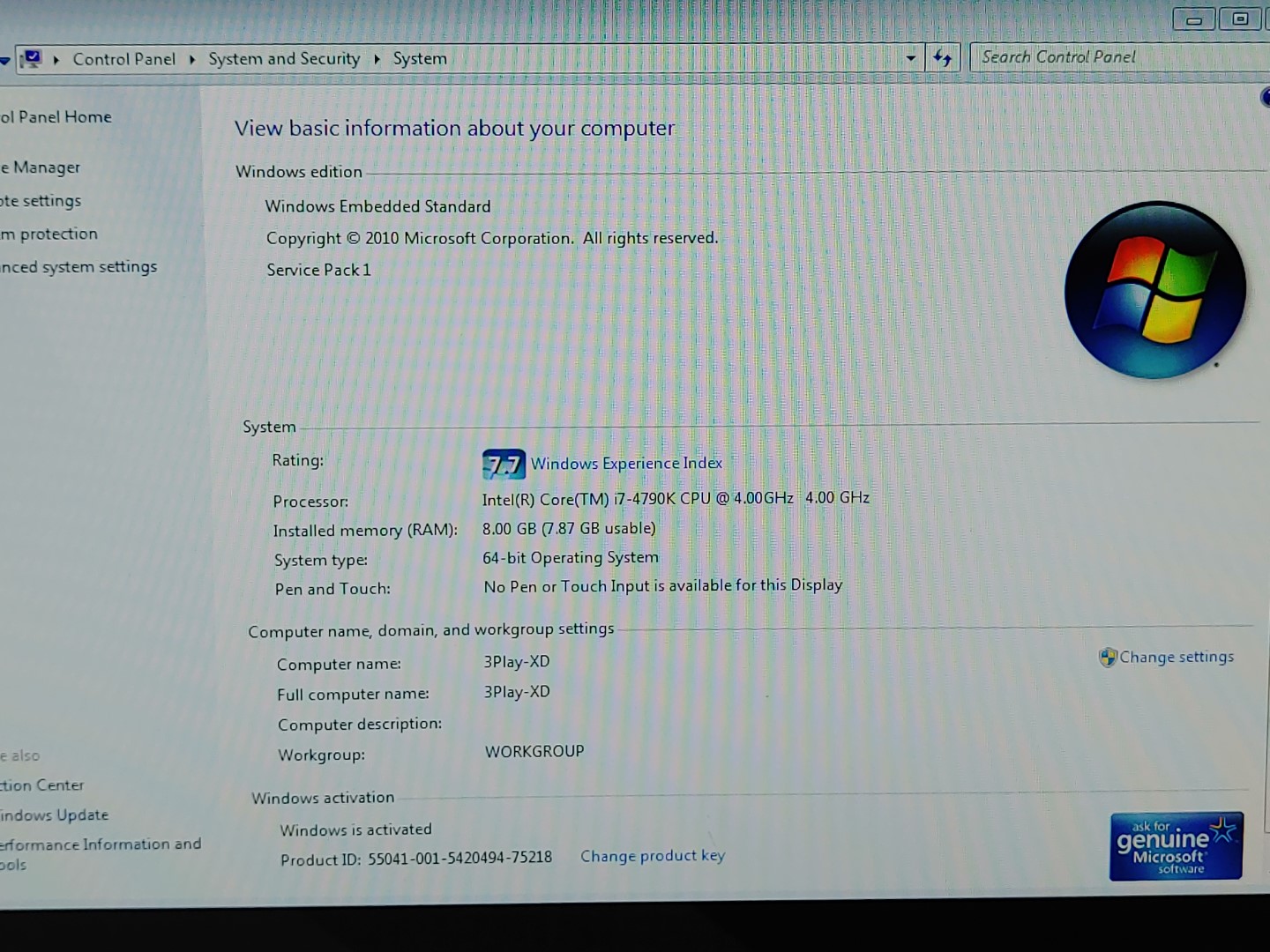This screenshot has height=952, width=1270.
Task: Open the Windows Experience Index link
Action: 626,464
